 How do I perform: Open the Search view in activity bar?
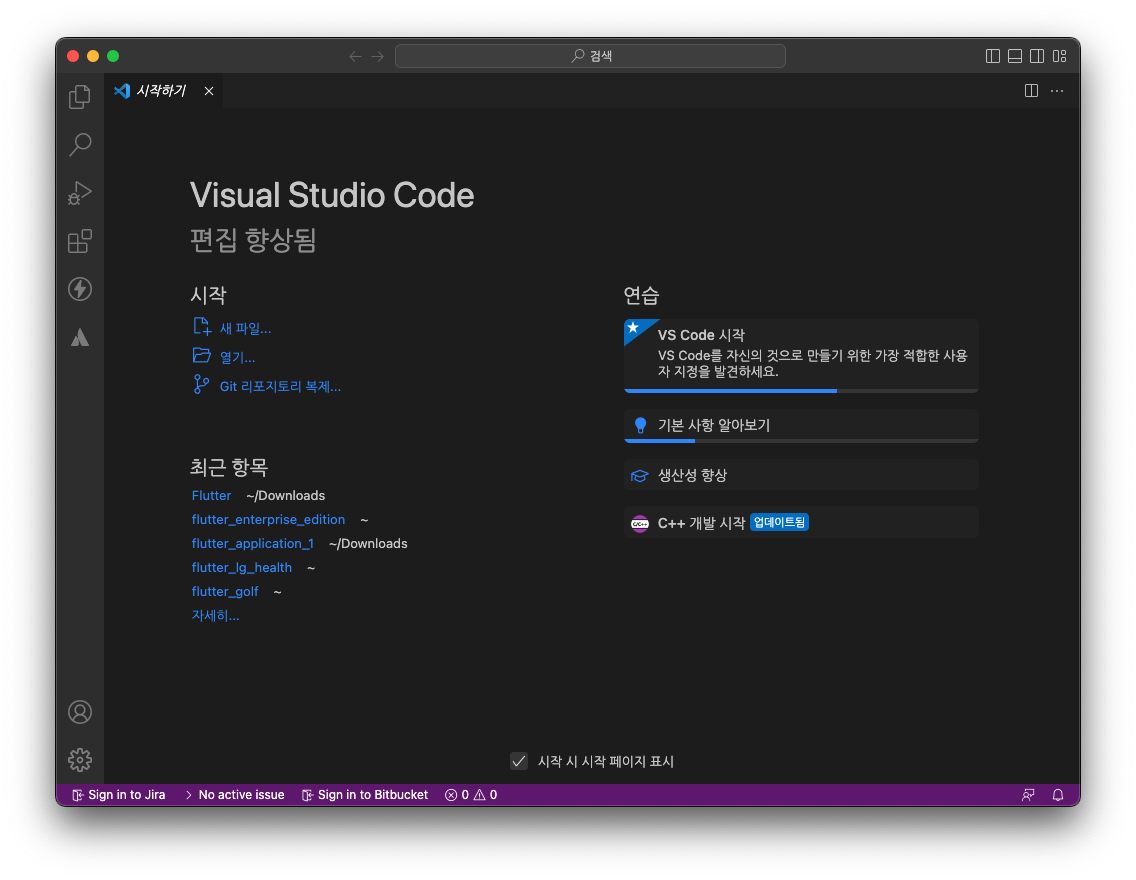[x=80, y=145]
